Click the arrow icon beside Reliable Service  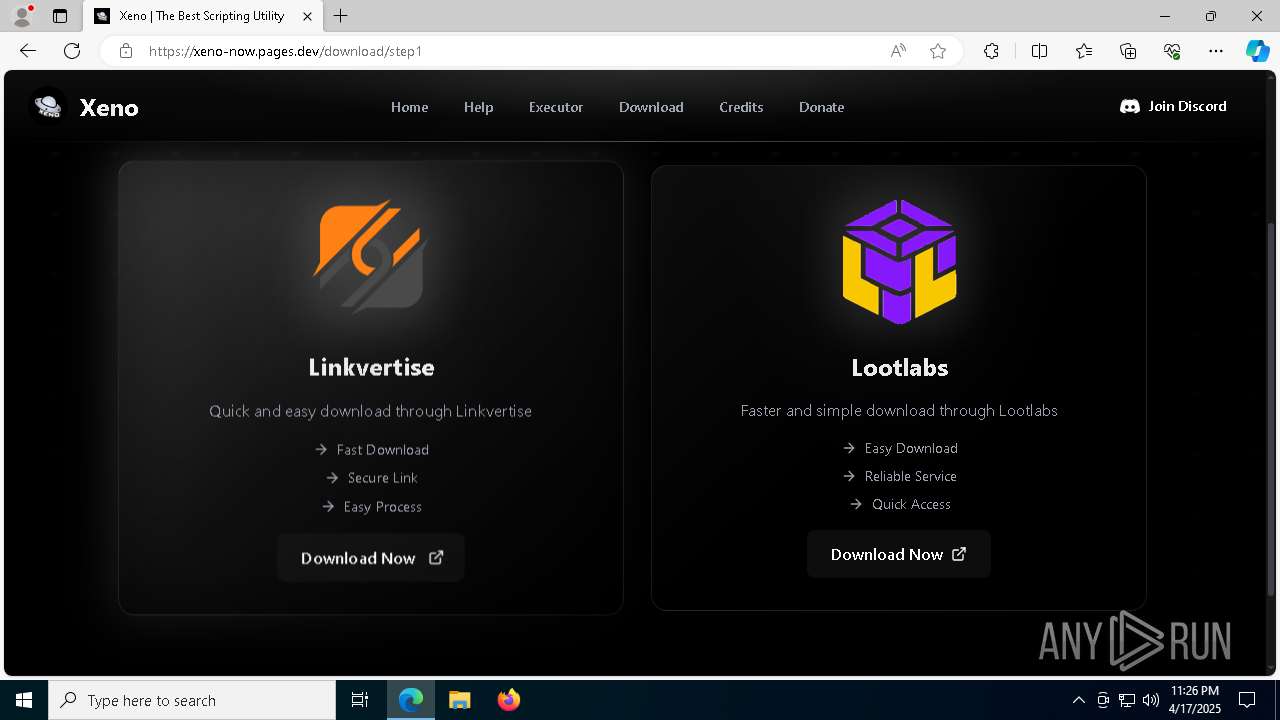[x=849, y=476]
